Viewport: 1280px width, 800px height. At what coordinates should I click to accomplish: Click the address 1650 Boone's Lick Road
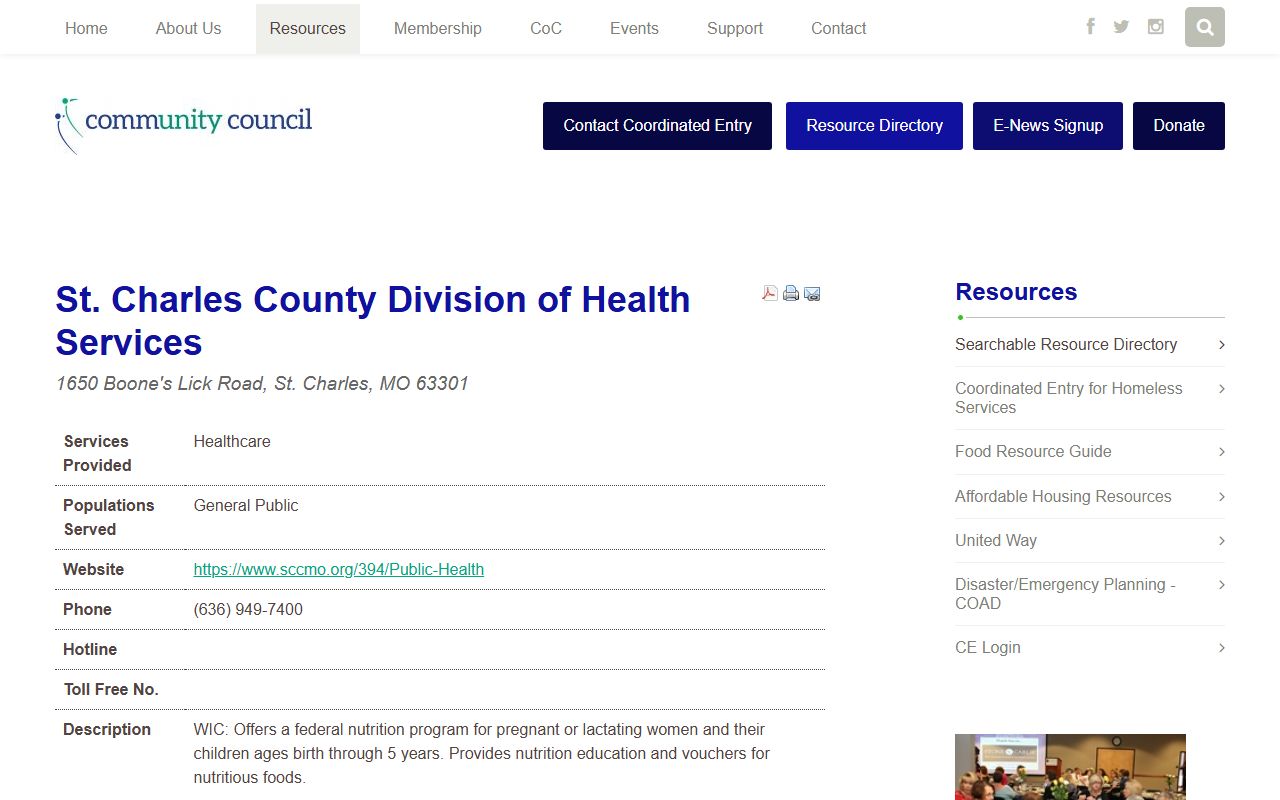(262, 383)
